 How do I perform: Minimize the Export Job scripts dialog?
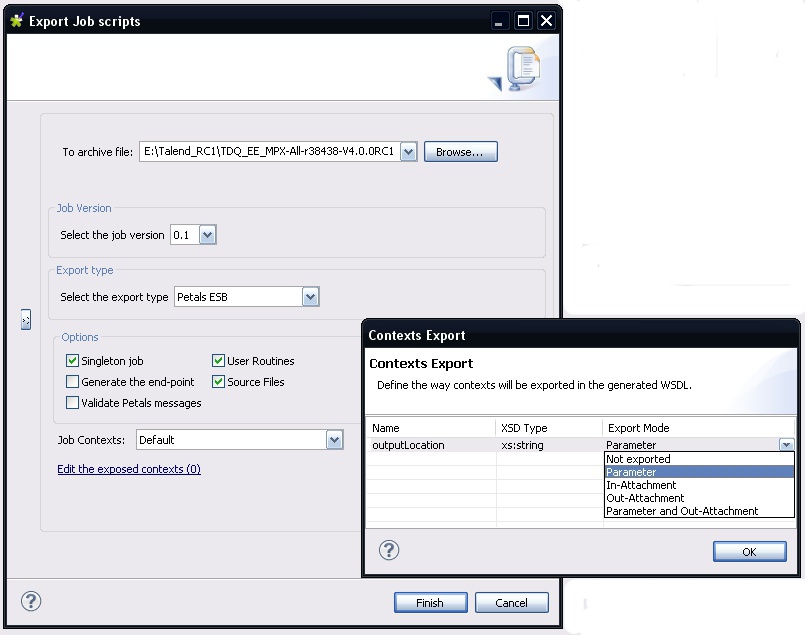click(x=501, y=21)
